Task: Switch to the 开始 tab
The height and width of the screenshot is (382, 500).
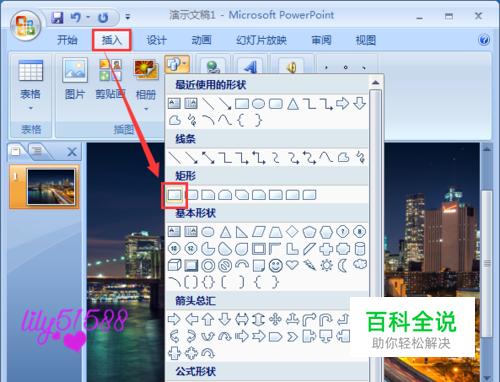Action: [x=67, y=40]
